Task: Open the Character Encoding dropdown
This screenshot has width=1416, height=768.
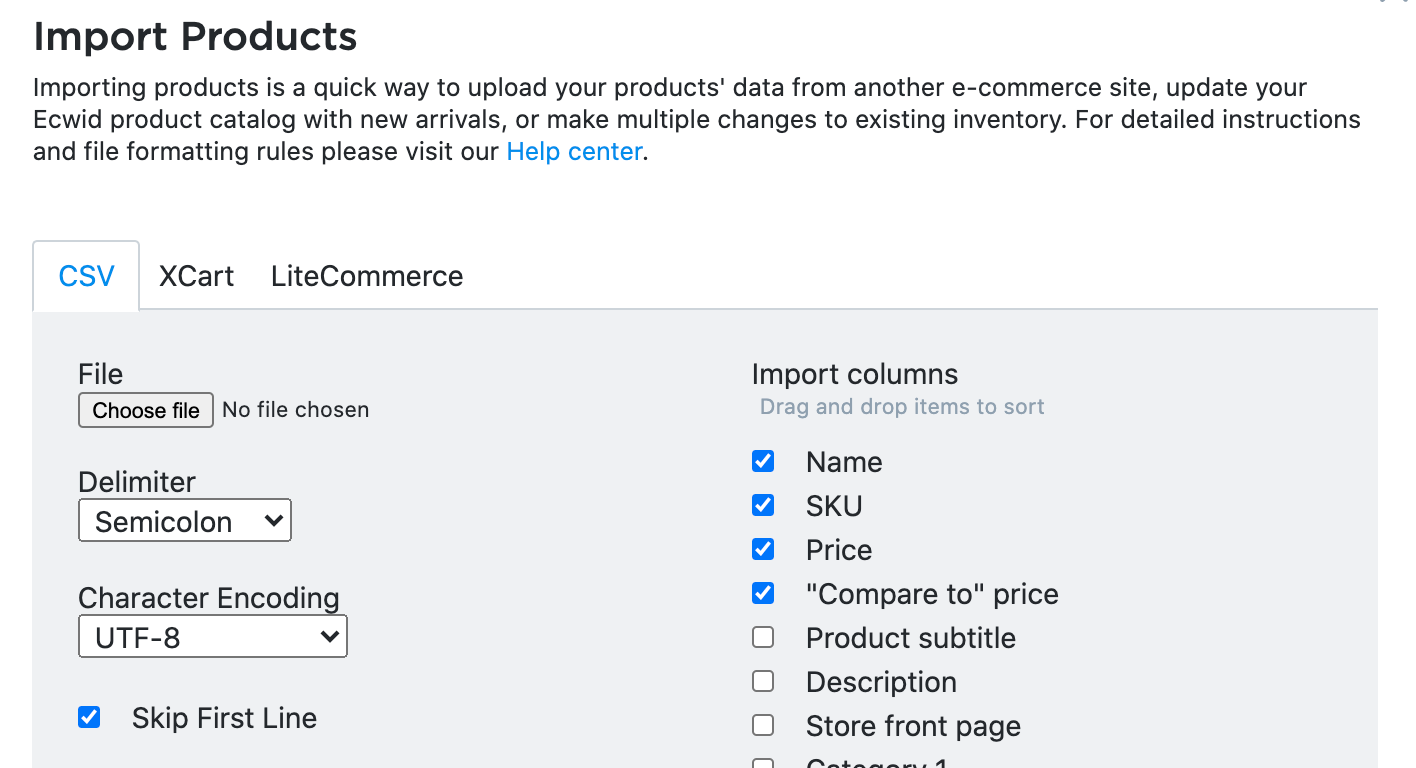Action: 212,636
